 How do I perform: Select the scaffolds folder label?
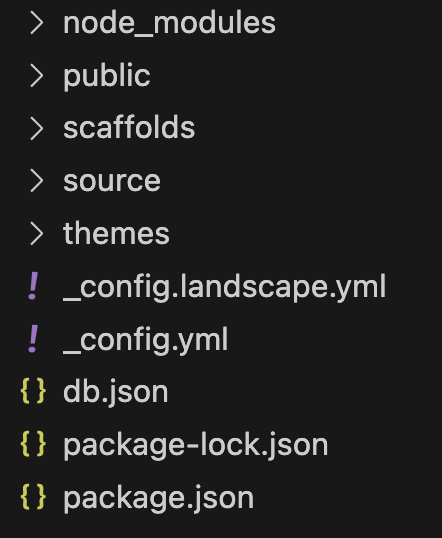pyautogui.click(x=129, y=127)
